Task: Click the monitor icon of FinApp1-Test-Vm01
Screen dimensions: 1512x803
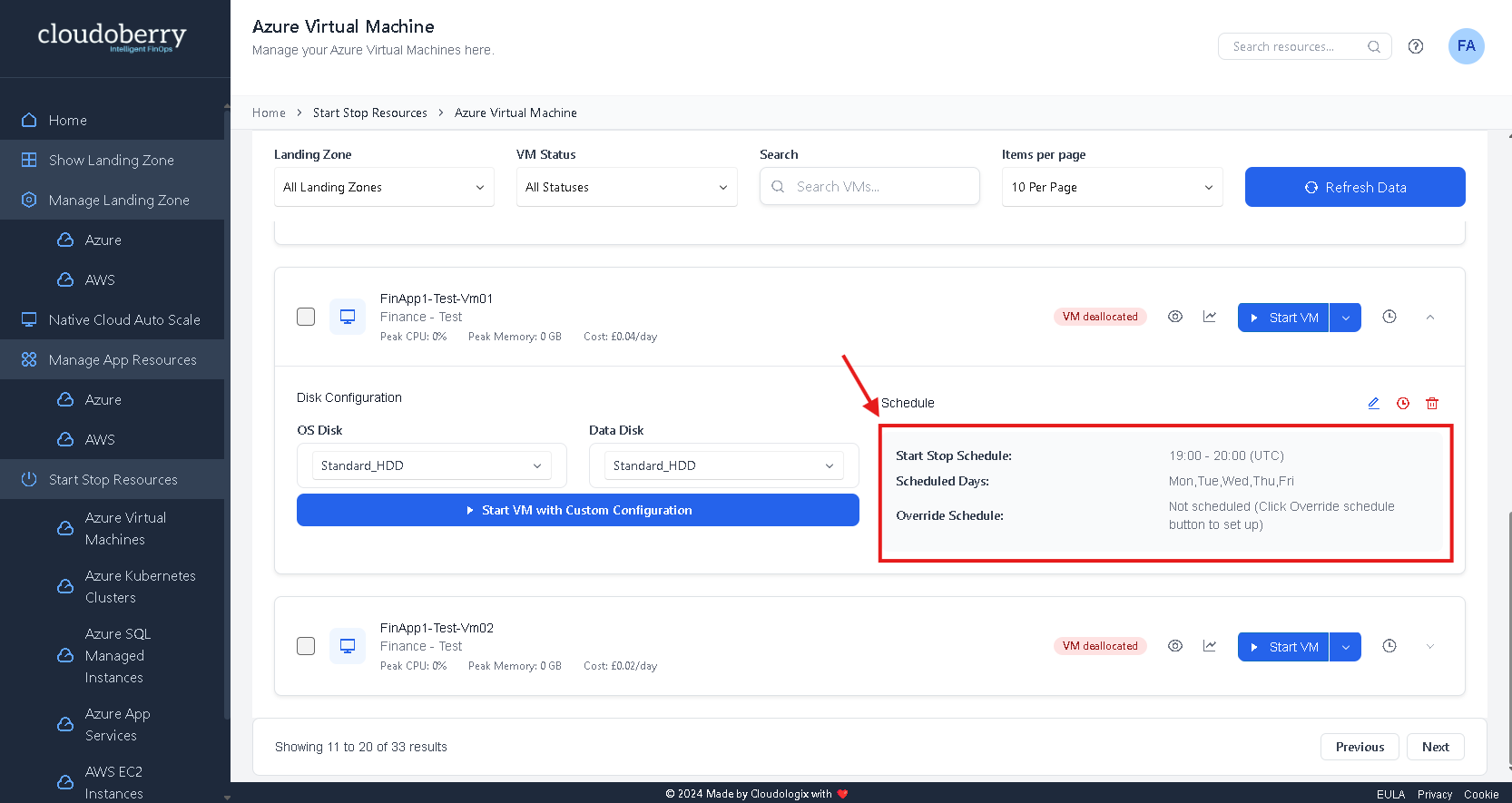Action: pyautogui.click(x=348, y=317)
